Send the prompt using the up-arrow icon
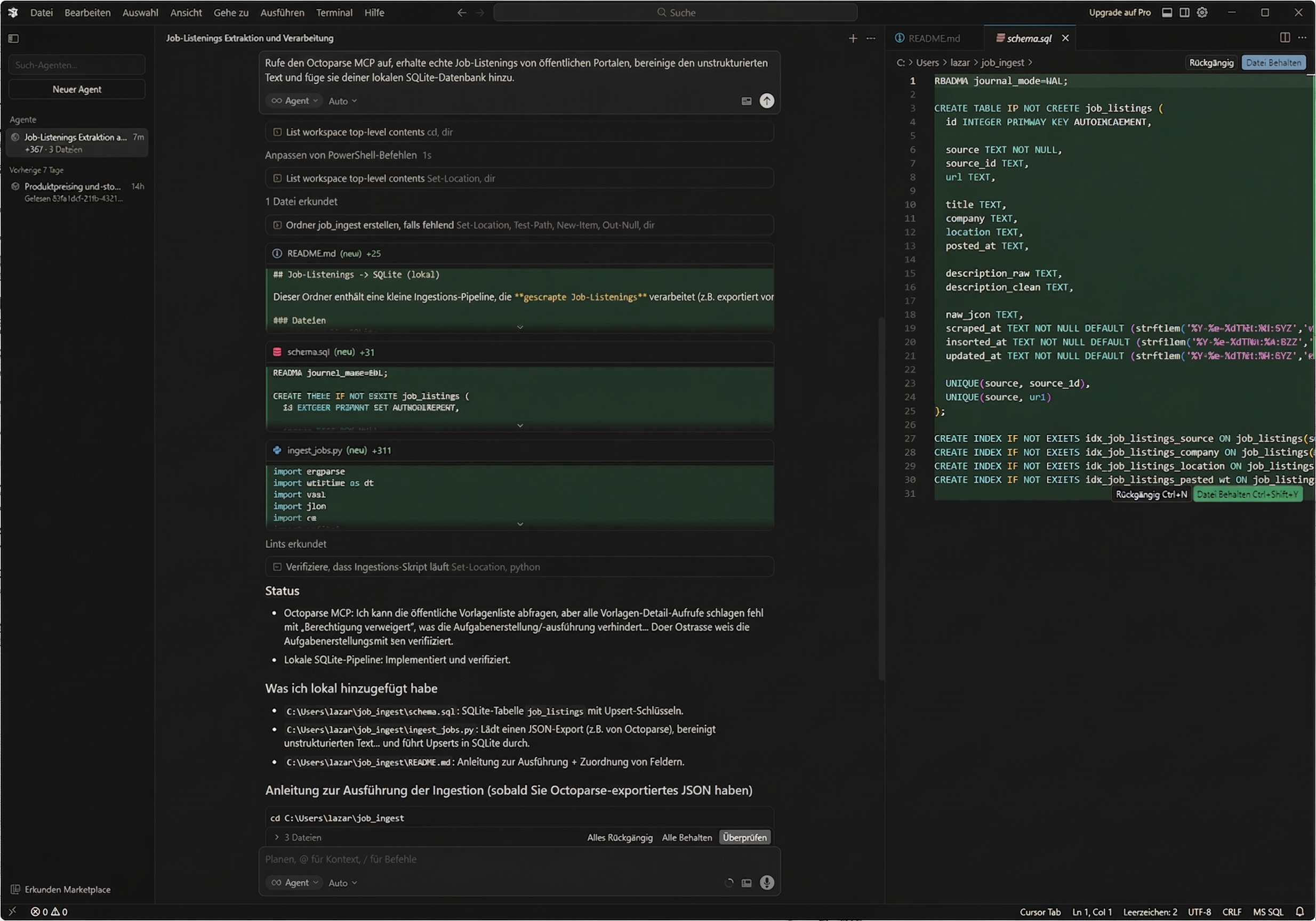The image size is (1316, 921). tap(767, 101)
